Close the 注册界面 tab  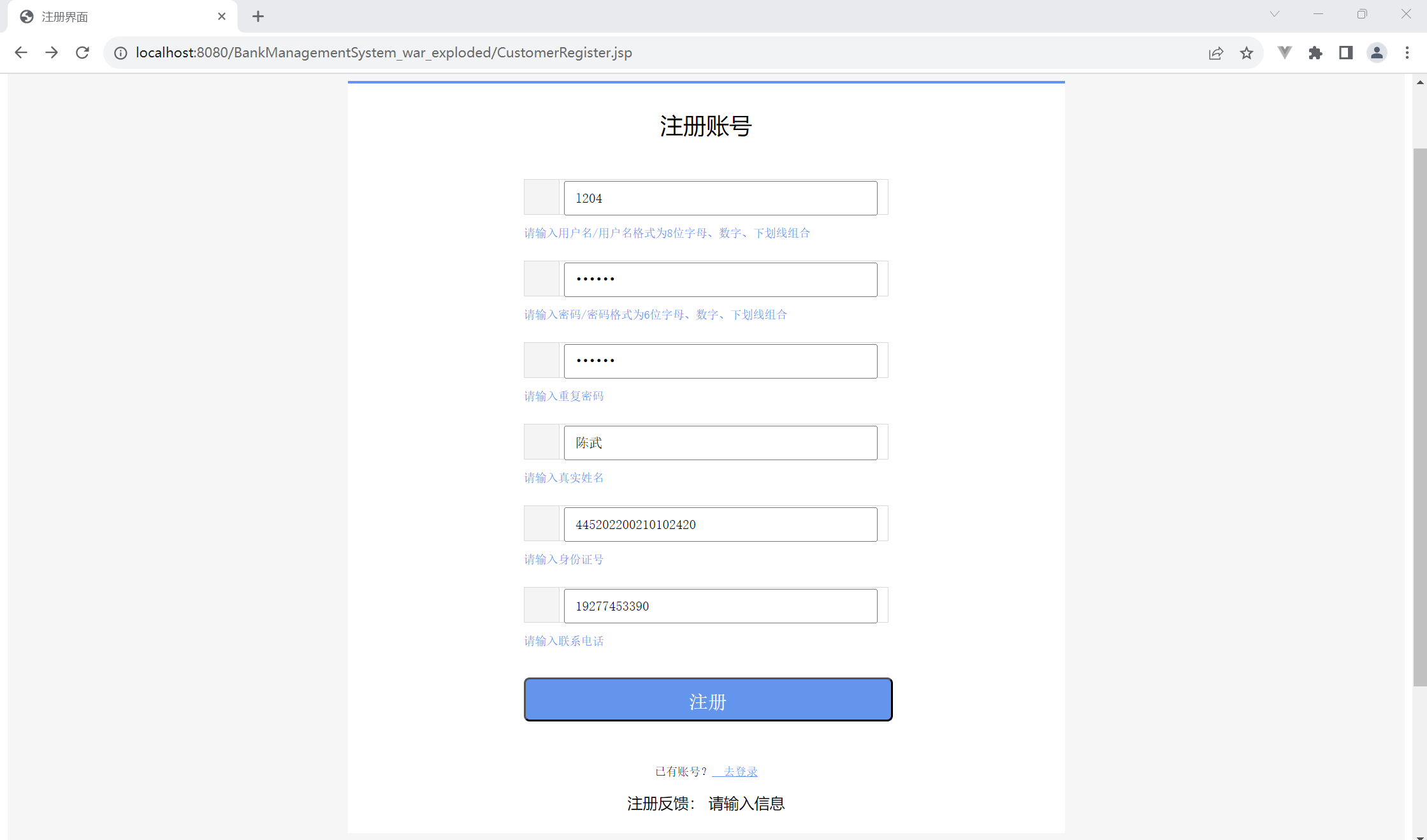(x=222, y=17)
